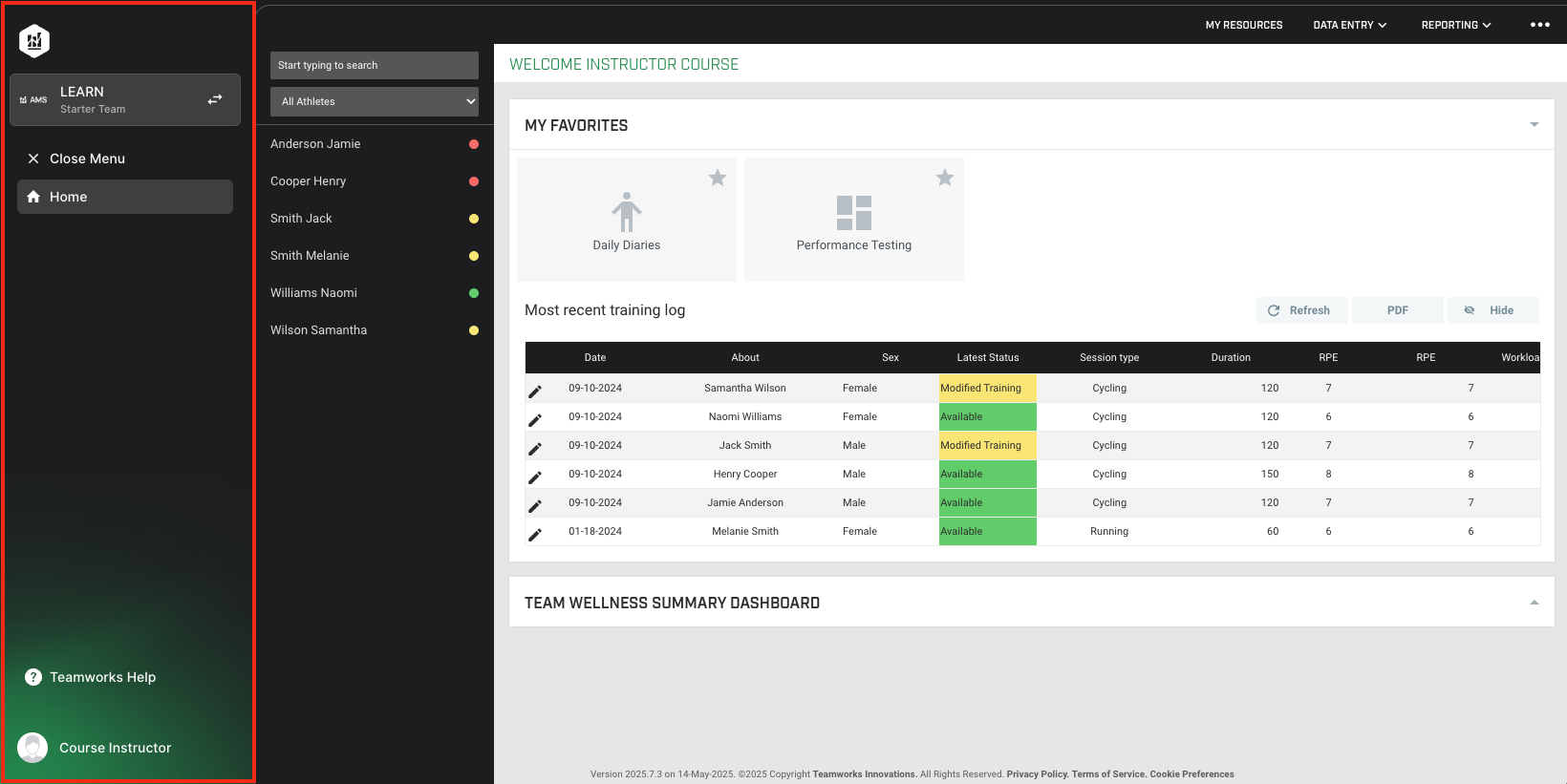The height and width of the screenshot is (784, 1567).
Task: Edit Henry Cooper's training log entry
Action: [x=535, y=477]
